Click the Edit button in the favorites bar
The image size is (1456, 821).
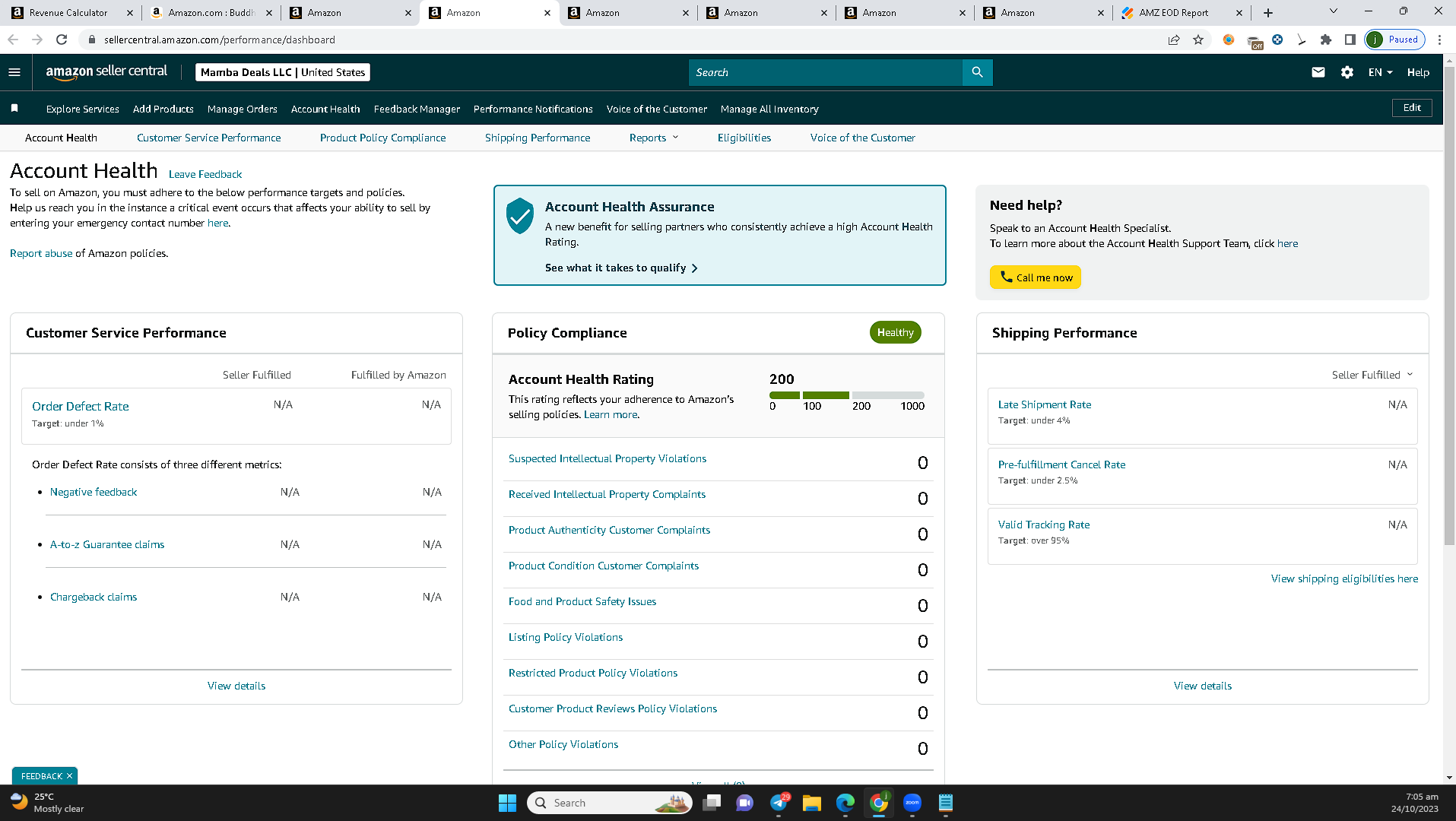(1412, 108)
